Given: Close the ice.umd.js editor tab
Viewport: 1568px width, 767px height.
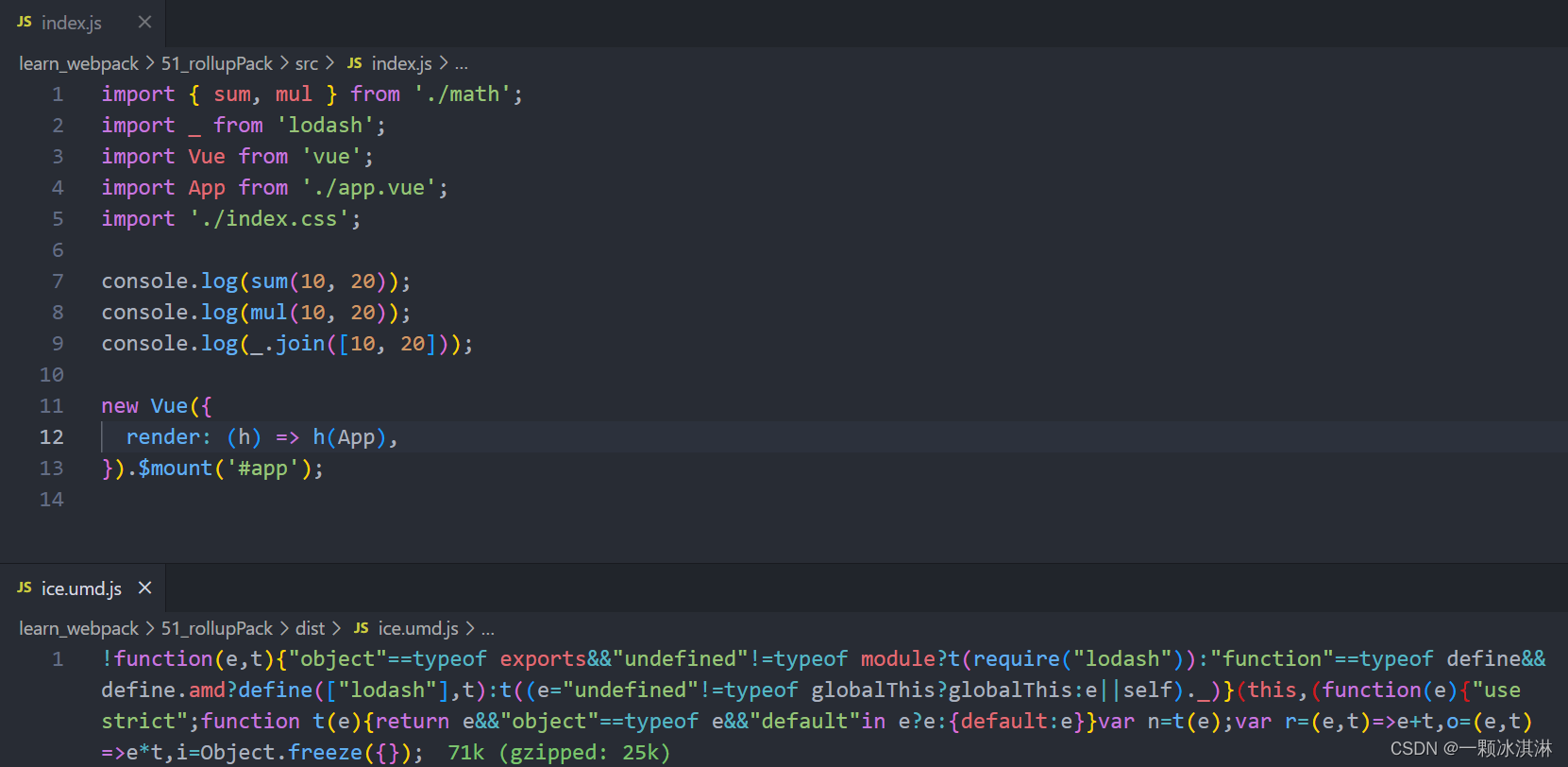Looking at the screenshot, I should [x=144, y=588].
